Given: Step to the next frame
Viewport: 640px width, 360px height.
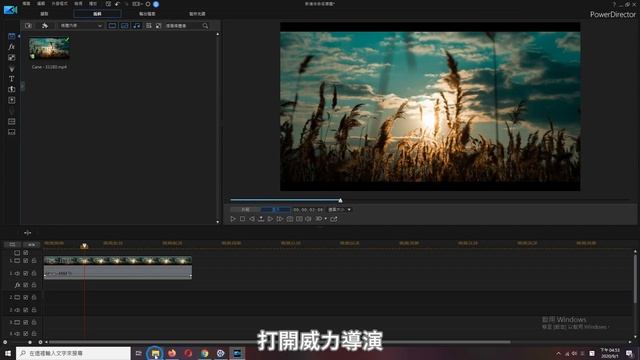Looking at the screenshot, I should pyautogui.click(x=270, y=219).
